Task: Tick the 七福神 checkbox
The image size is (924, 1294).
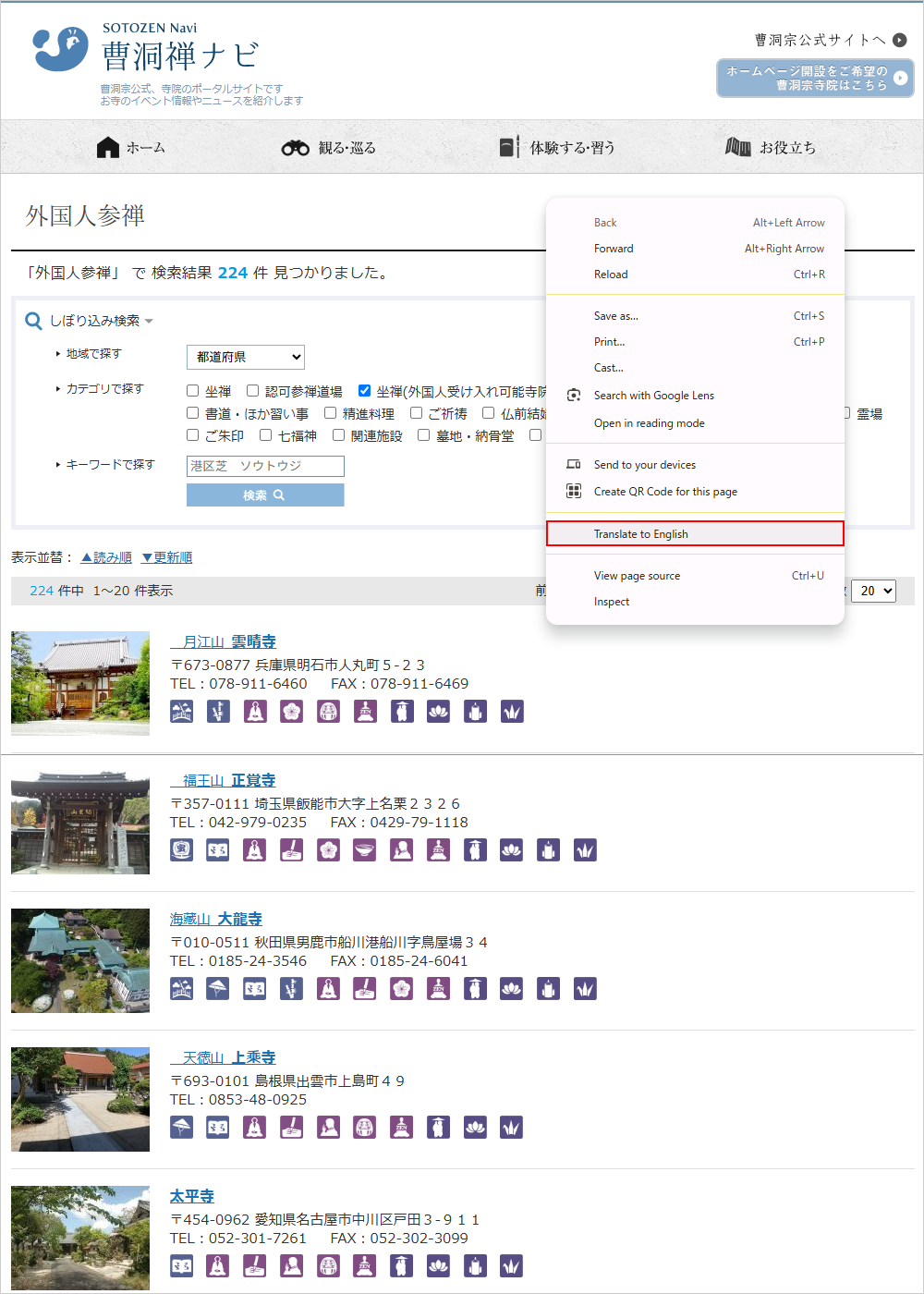Action: coord(266,435)
